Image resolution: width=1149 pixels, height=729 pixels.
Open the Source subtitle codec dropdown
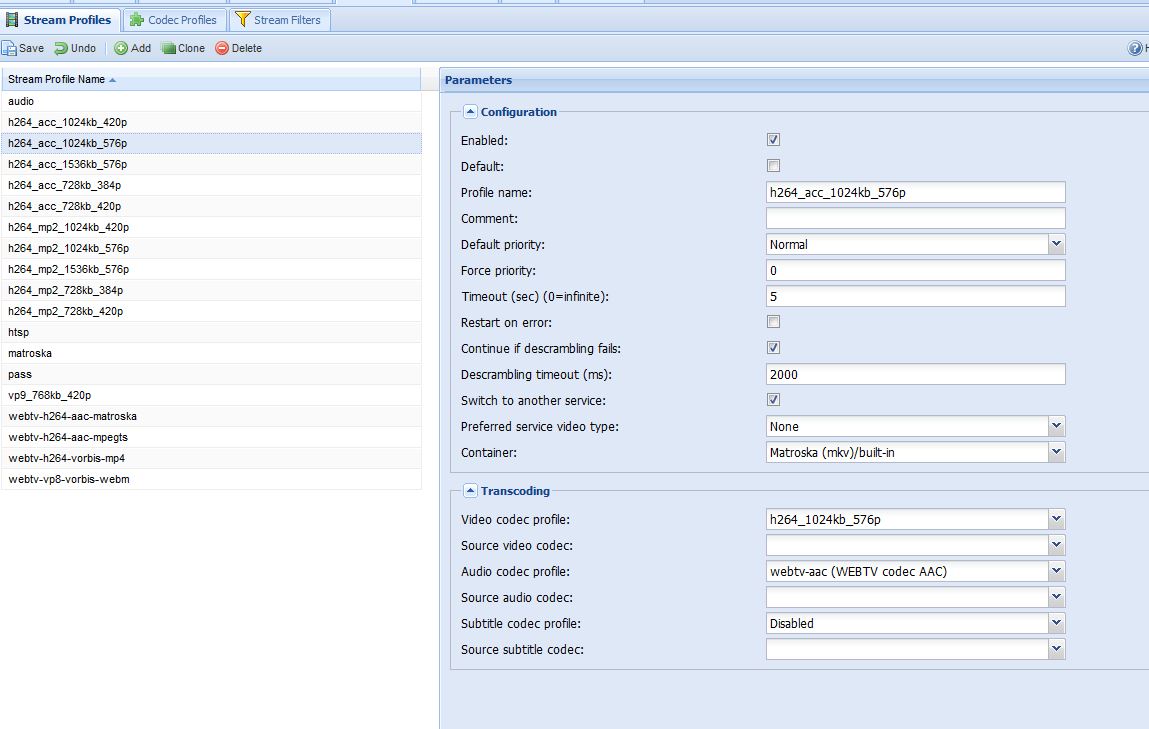click(x=1056, y=649)
